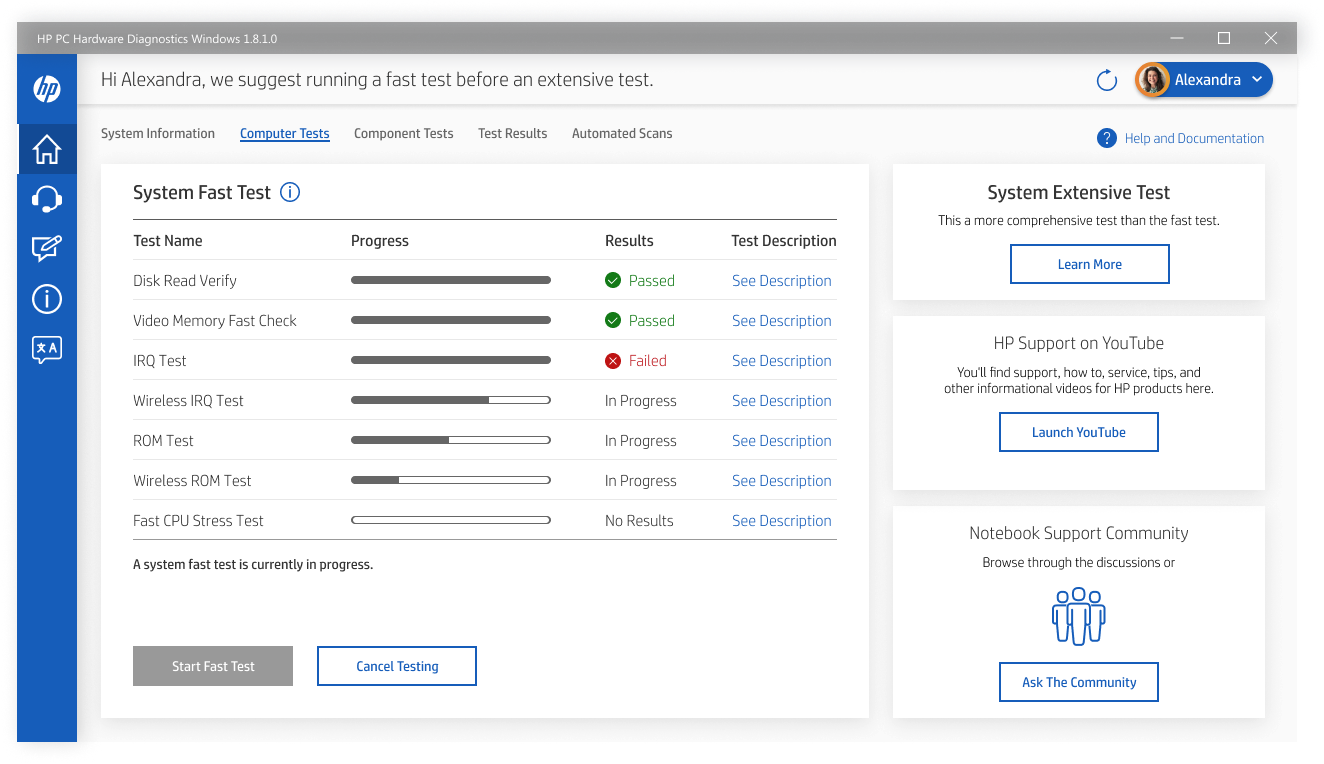The height and width of the screenshot is (764, 1324).
Task: Open See Description for Video Memory Fast Check
Action: [782, 321]
